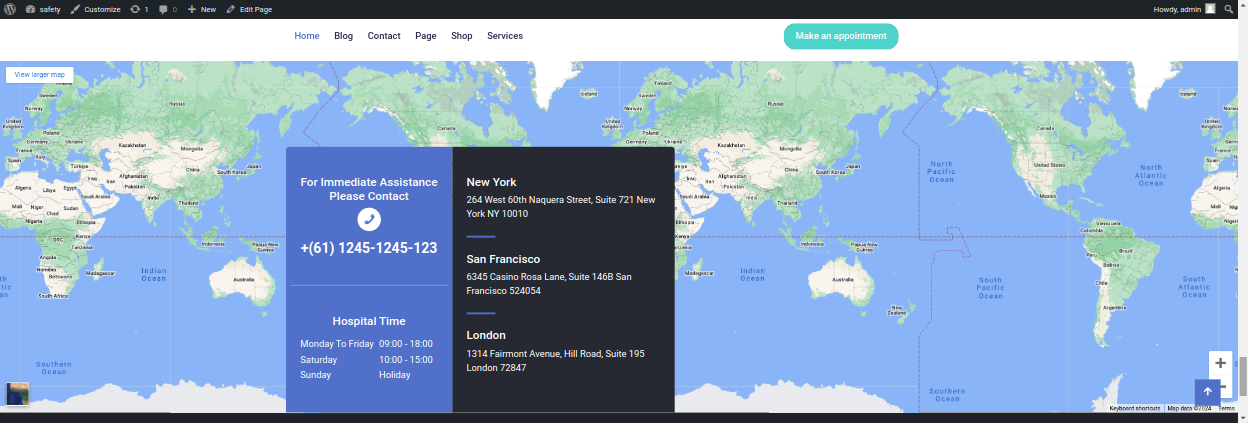Screen dimensions: 1248x423
Task: Open the Howdy, admin account menu
Action: 1179,9
